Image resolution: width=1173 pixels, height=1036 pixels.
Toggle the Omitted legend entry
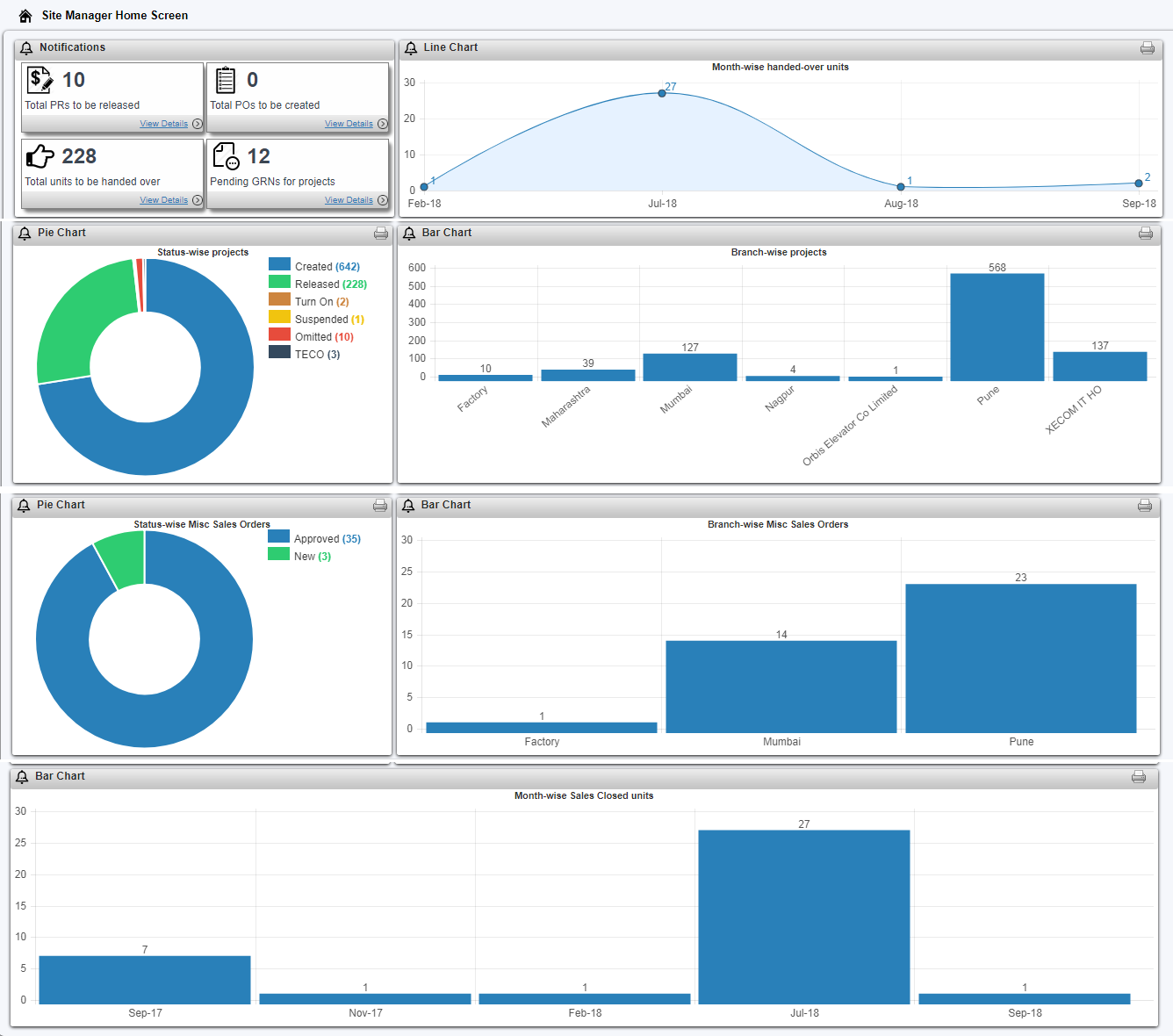(x=313, y=337)
